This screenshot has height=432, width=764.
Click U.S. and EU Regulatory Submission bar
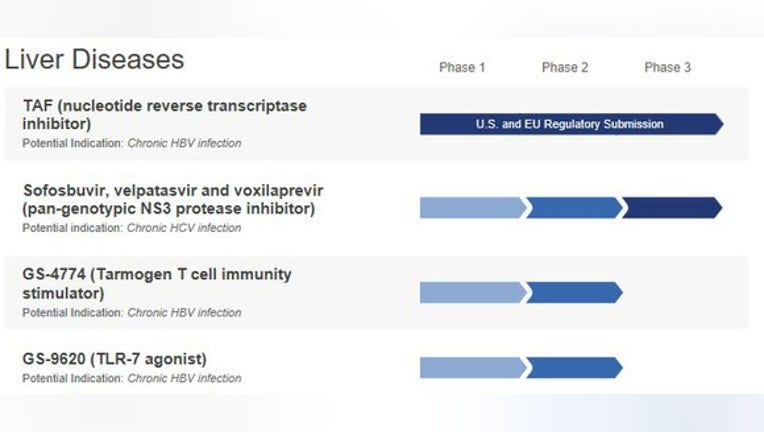(572, 124)
